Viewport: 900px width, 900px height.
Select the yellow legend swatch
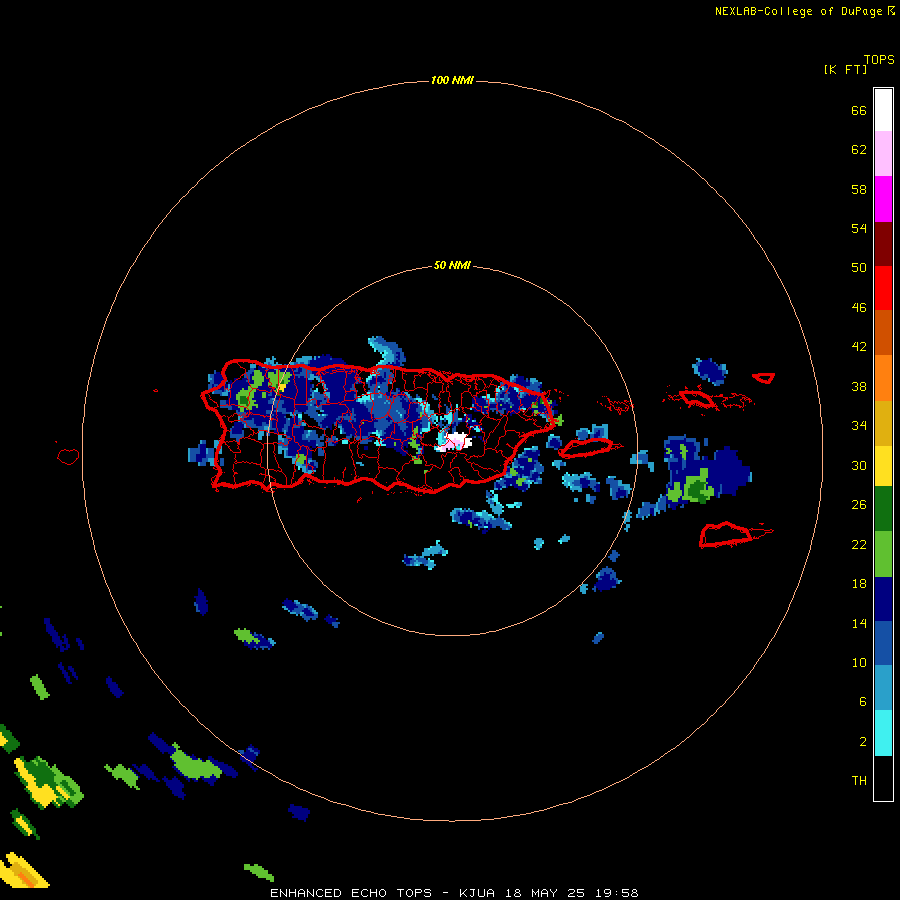point(883,465)
